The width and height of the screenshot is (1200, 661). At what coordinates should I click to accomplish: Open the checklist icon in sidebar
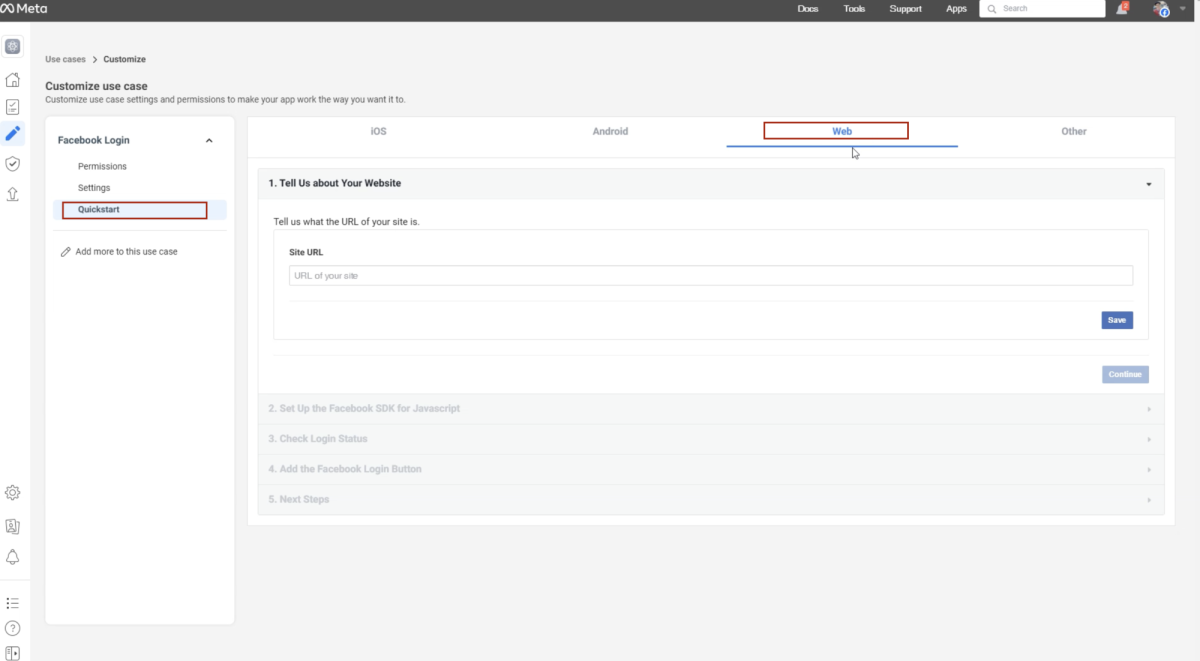tap(13, 106)
